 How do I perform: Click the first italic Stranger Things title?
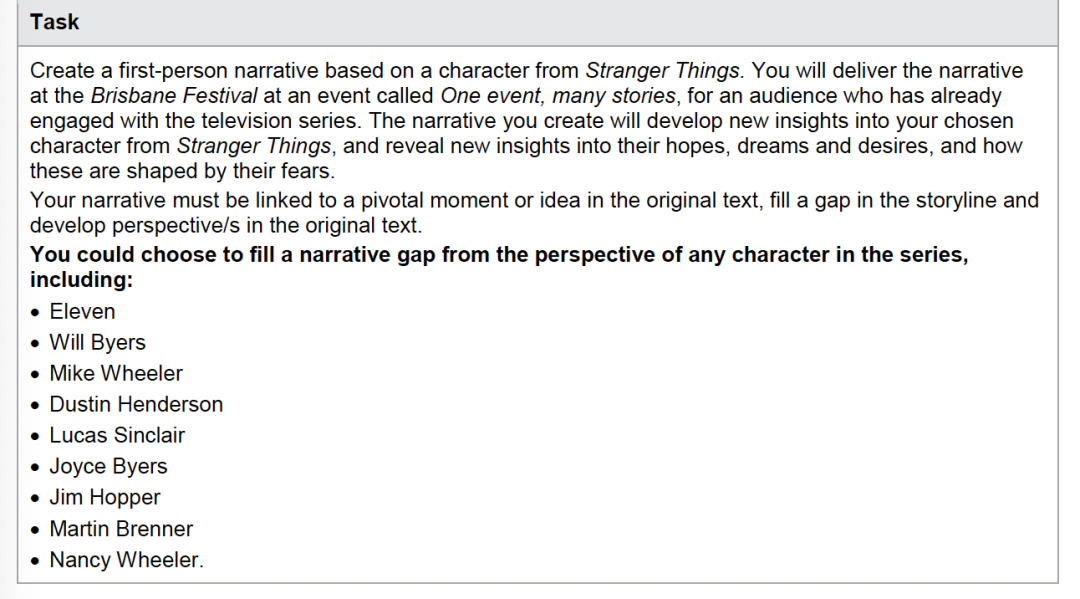pos(664,70)
